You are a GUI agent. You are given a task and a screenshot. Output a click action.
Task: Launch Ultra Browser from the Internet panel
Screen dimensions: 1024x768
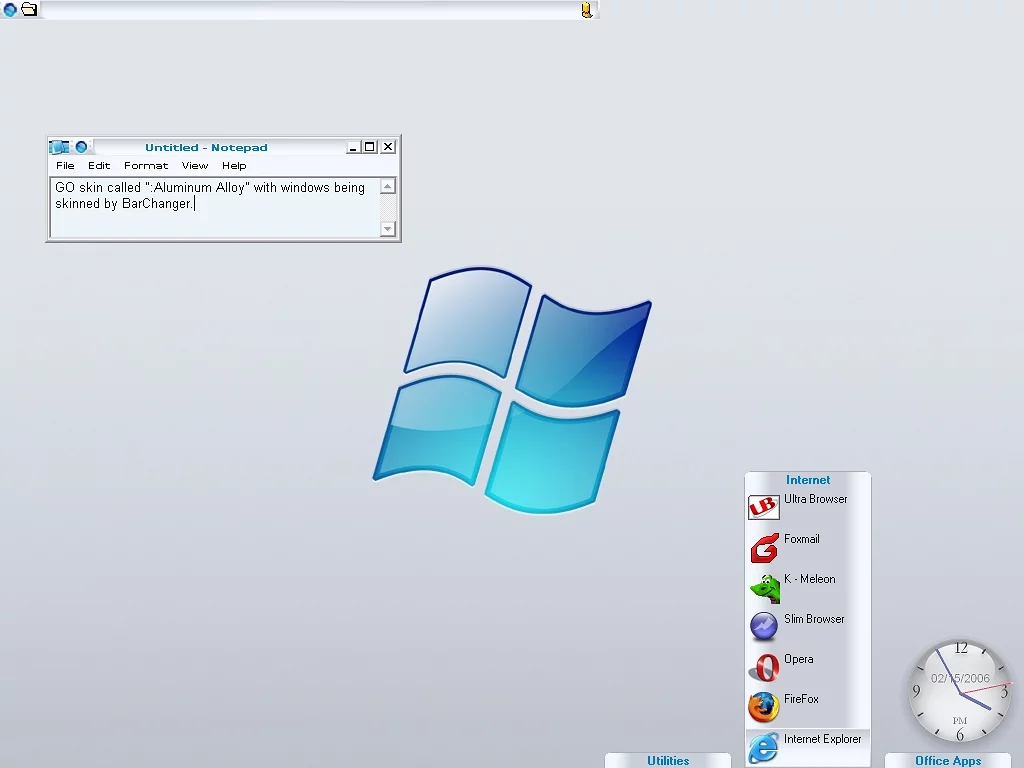click(764, 507)
